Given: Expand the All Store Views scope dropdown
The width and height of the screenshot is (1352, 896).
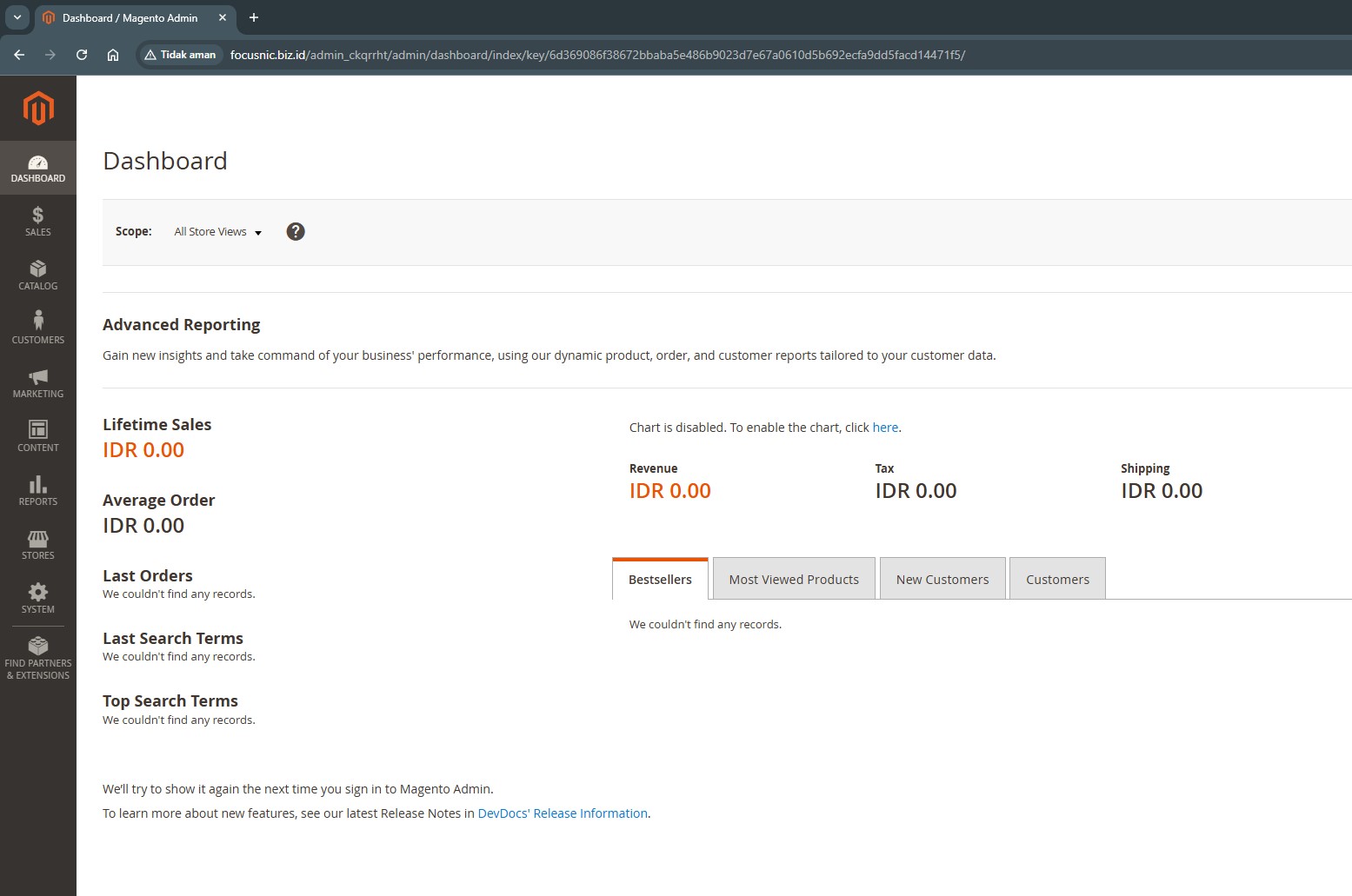Looking at the screenshot, I should [x=217, y=232].
